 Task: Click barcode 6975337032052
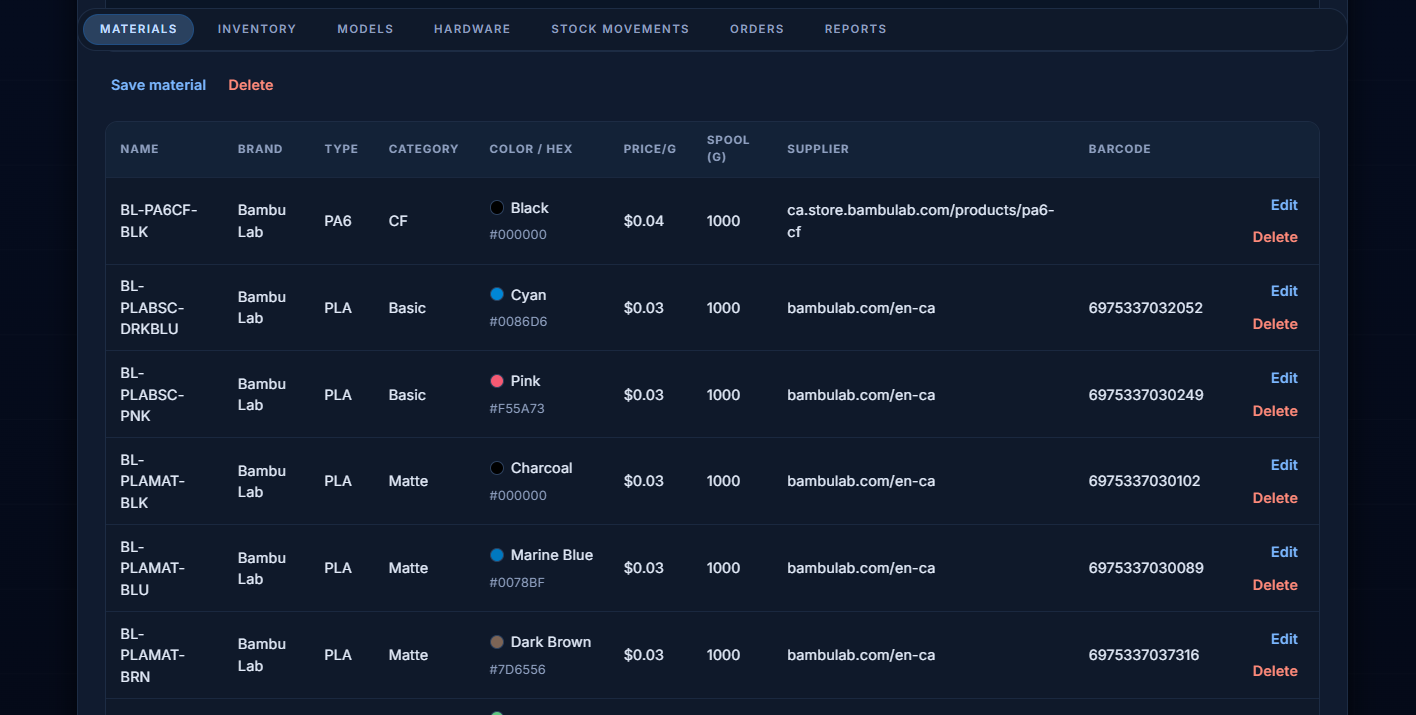(x=1146, y=308)
